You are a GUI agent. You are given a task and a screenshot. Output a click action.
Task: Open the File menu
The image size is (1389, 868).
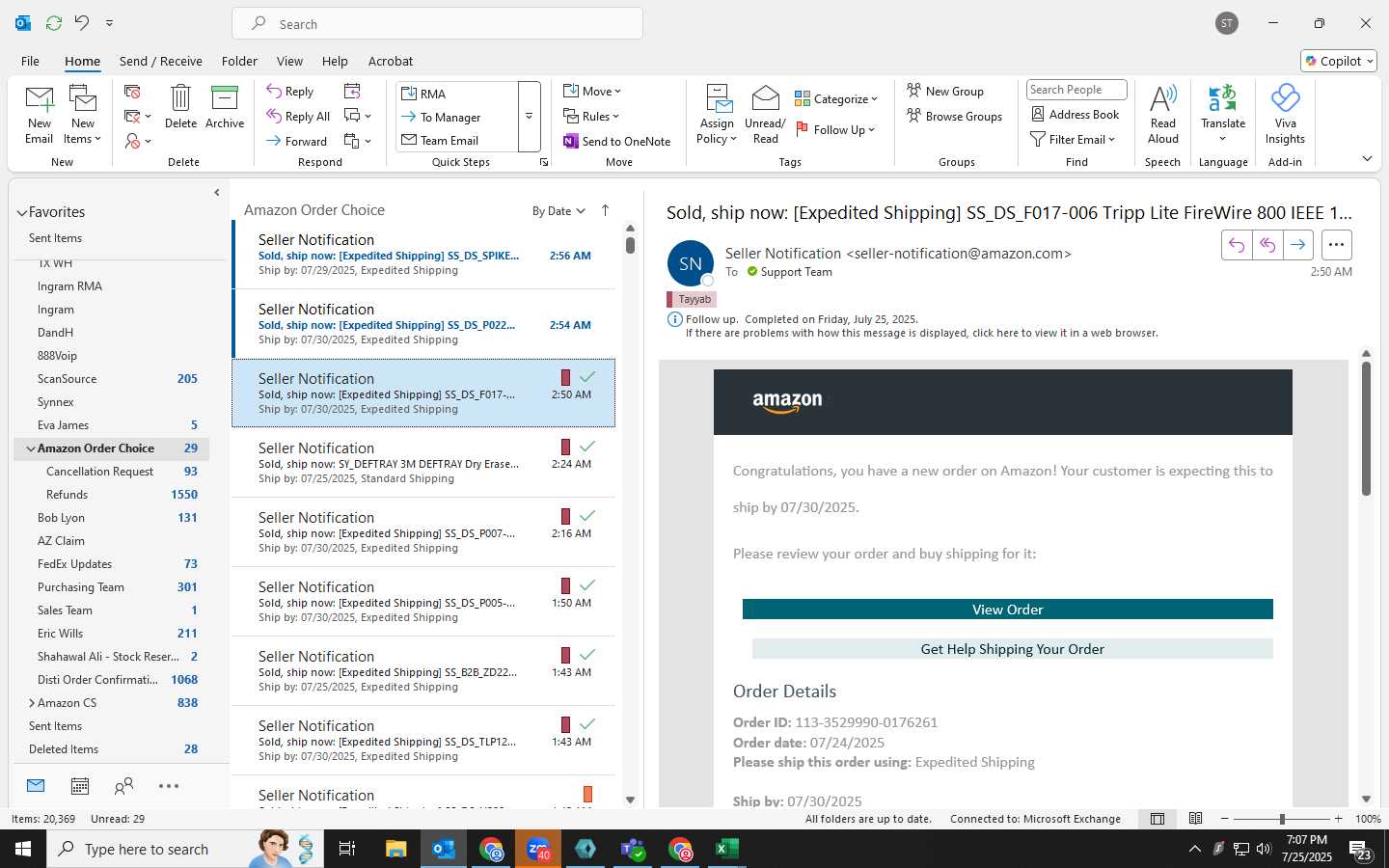click(30, 61)
